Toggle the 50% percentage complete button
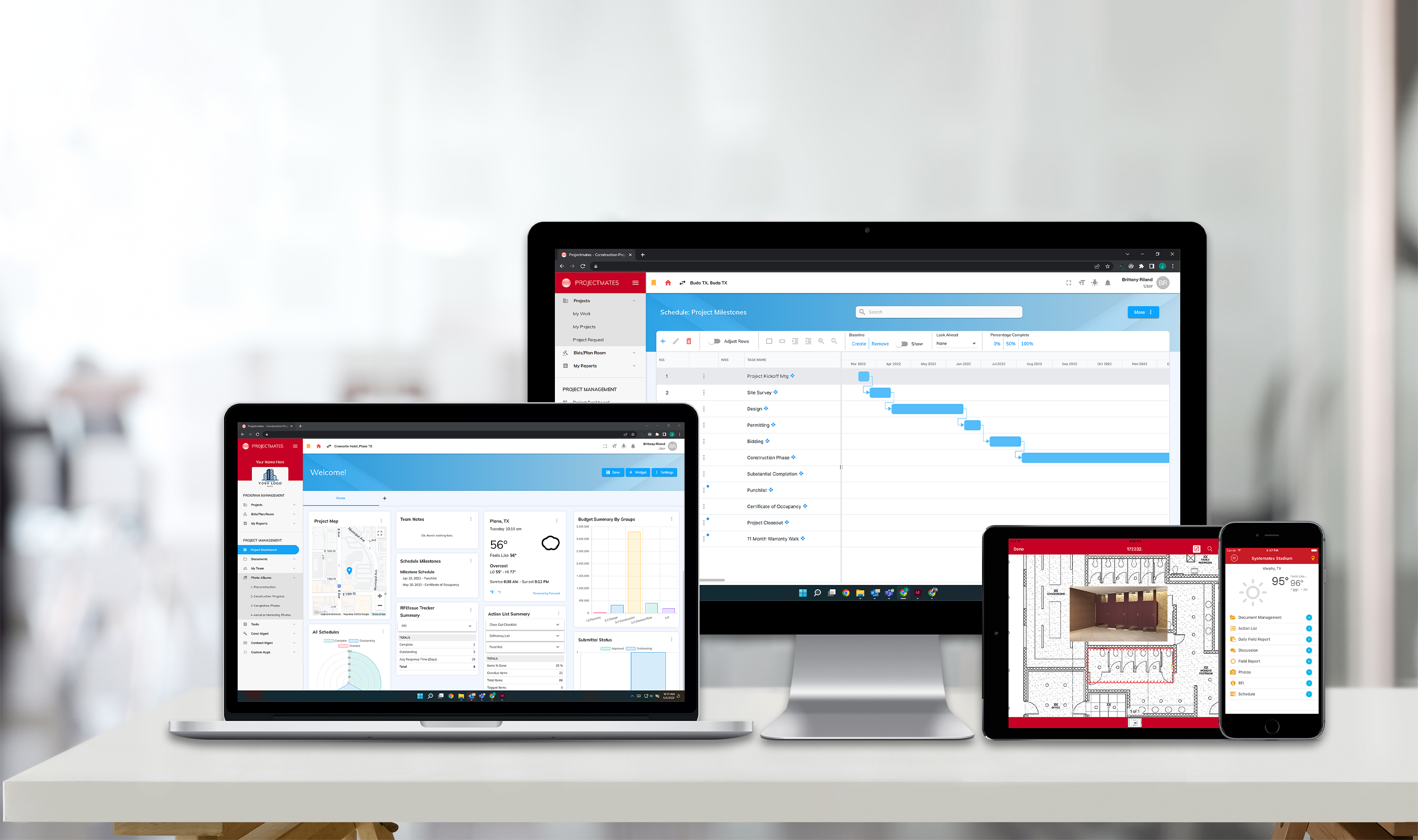This screenshot has width=1418, height=840. [1012, 344]
